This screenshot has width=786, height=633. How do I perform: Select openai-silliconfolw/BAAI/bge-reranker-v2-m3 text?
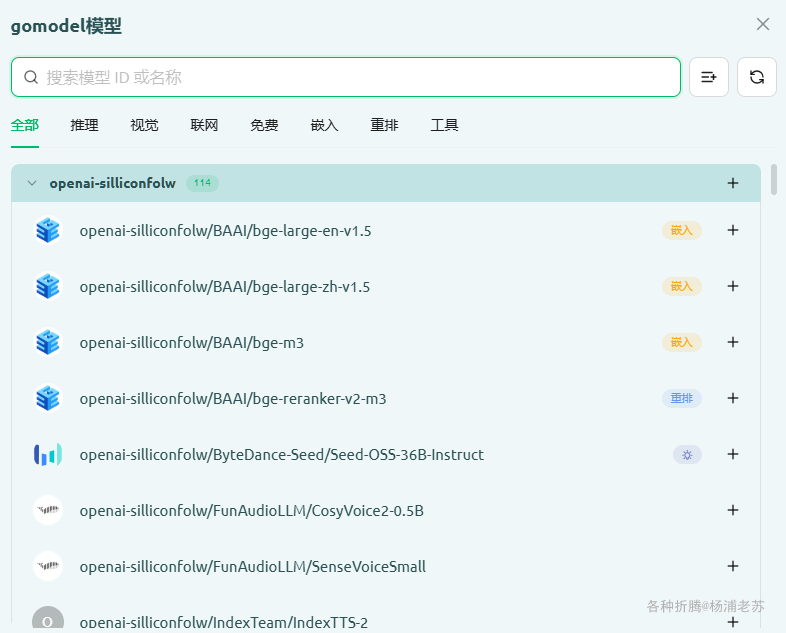pyautogui.click(x=233, y=399)
